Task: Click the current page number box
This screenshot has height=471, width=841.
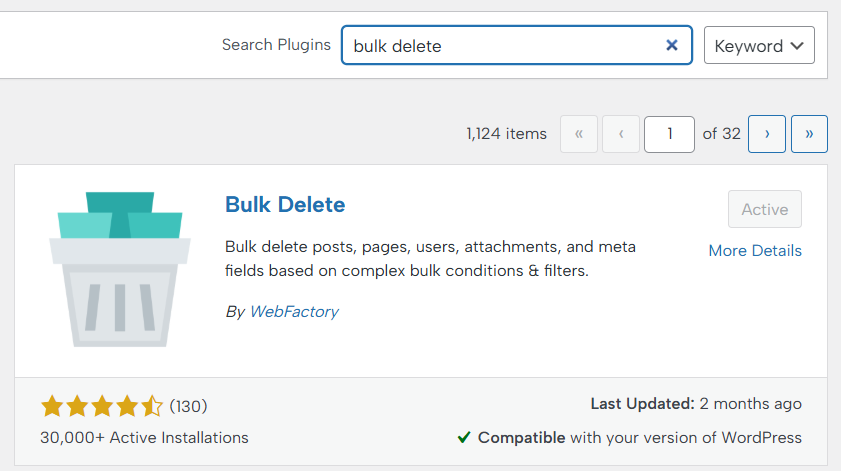Action: pyautogui.click(x=669, y=134)
